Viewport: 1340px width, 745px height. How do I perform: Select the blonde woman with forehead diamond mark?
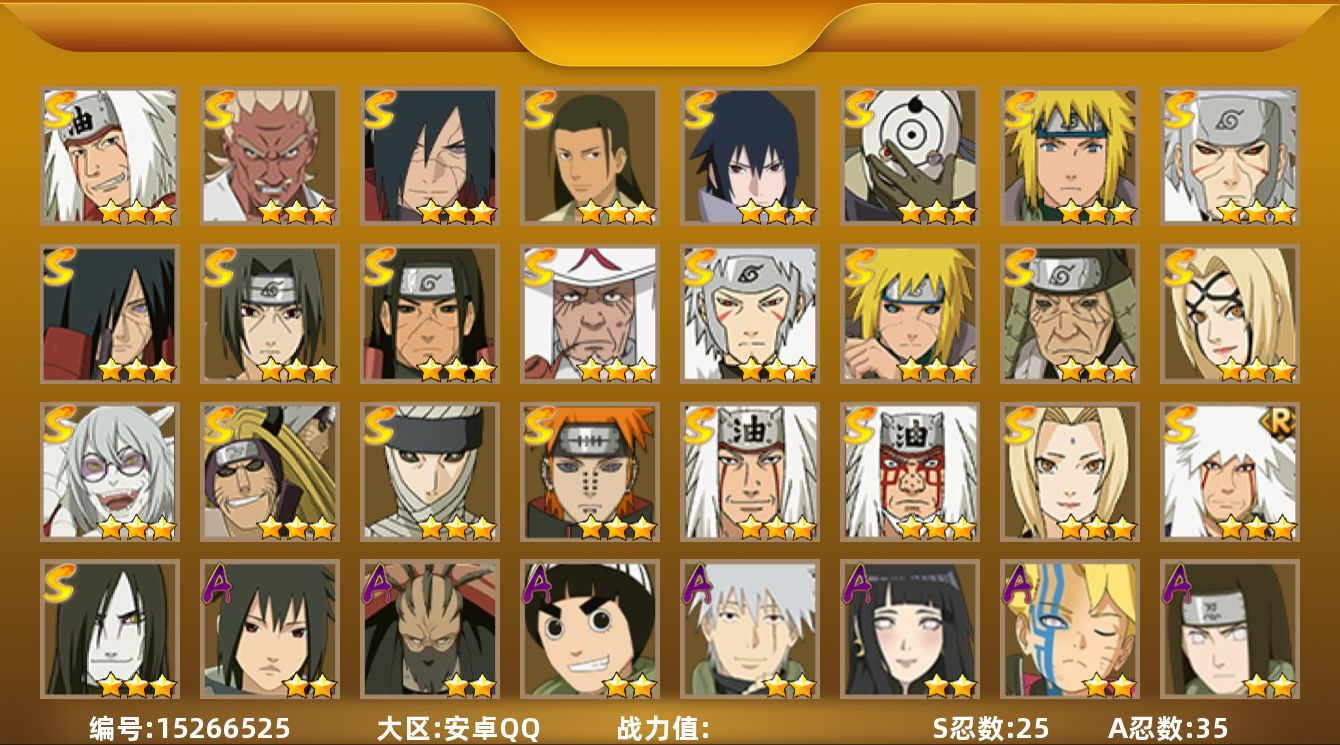point(1069,472)
